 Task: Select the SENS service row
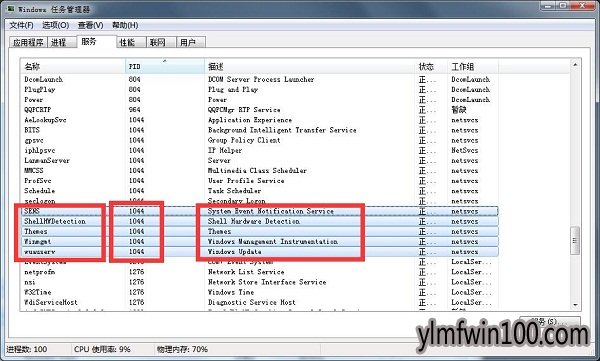259,211
